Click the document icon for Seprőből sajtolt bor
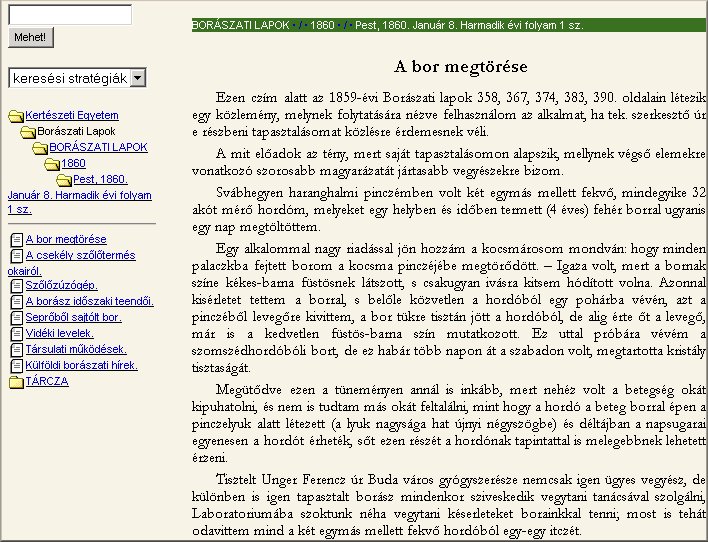This screenshot has height=542, width=708. (x=17, y=318)
